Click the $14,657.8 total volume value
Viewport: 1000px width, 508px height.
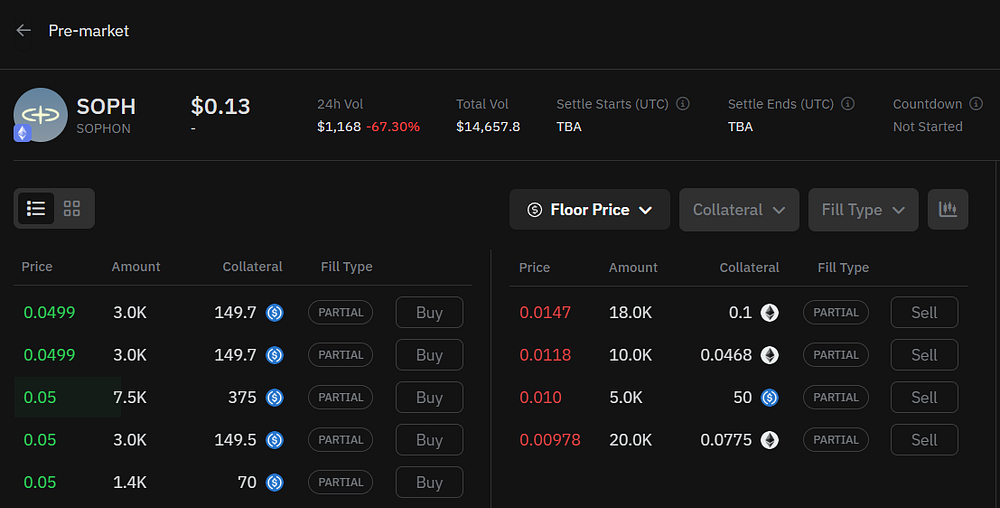488,127
